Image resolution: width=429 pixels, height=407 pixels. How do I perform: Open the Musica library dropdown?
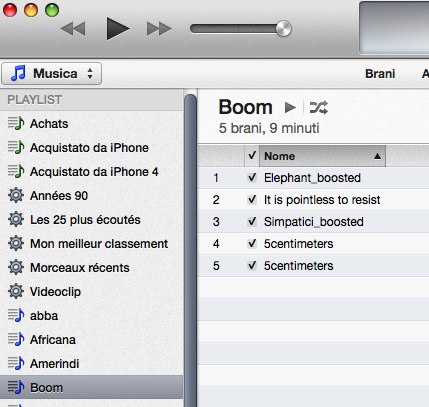pyautogui.click(x=52, y=74)
